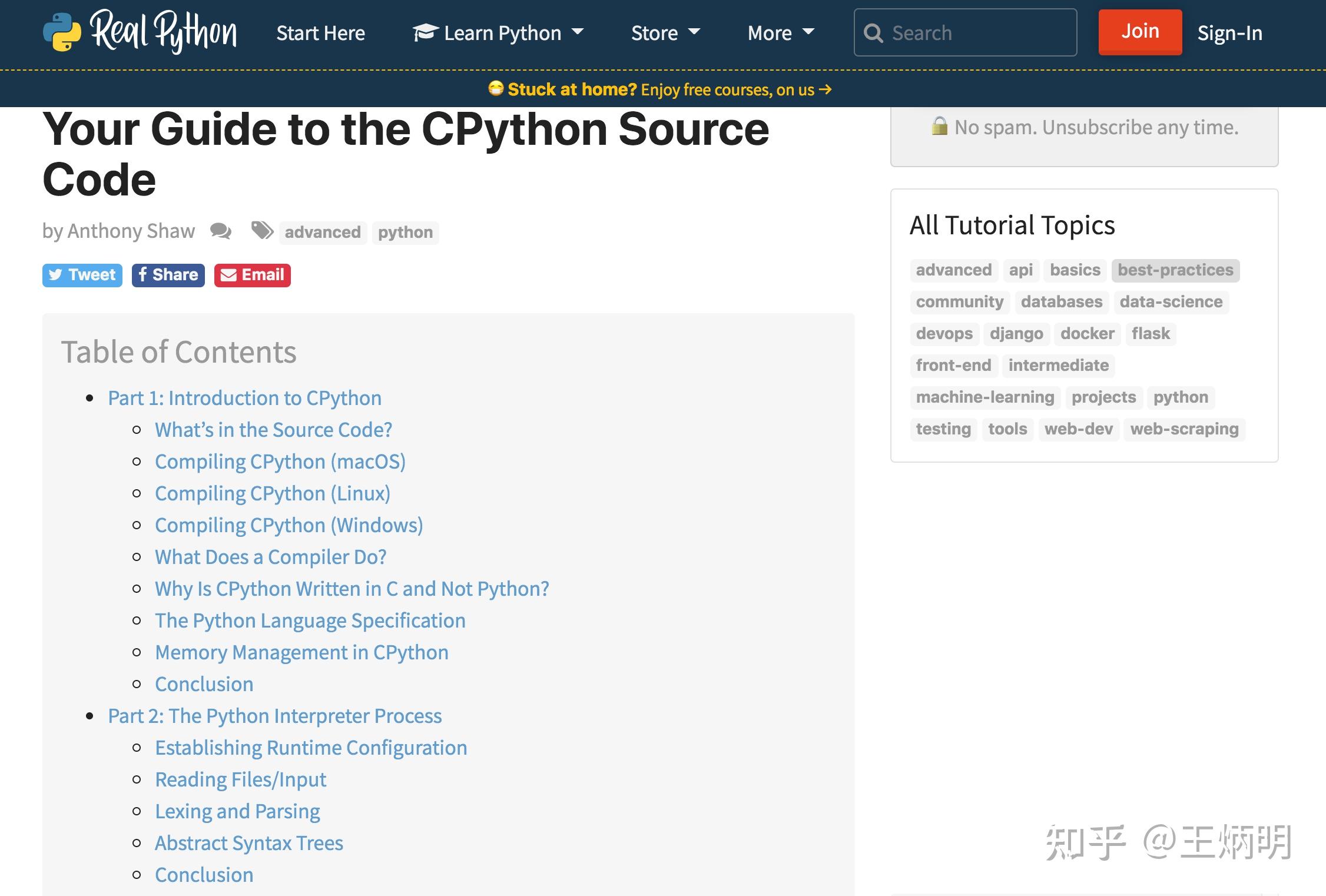Share article on Facebook
The image size is (1326, 896).
point(168,275)
